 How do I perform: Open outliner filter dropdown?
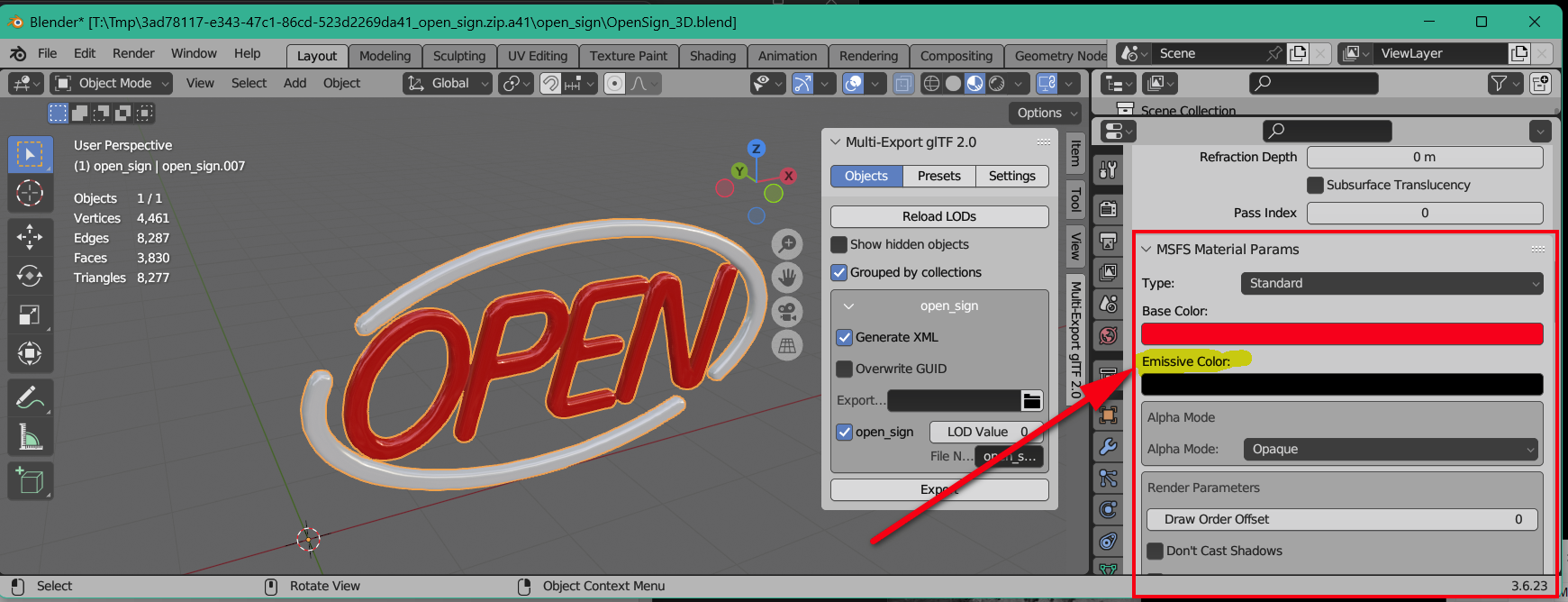tap(1505, 83)
